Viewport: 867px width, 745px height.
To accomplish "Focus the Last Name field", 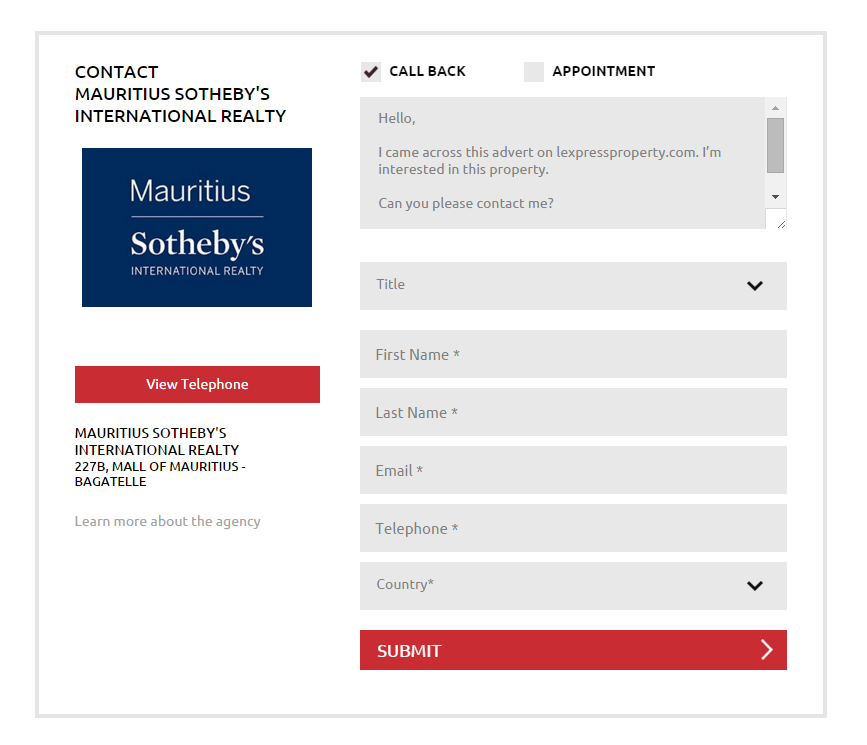I will [573, 412].
